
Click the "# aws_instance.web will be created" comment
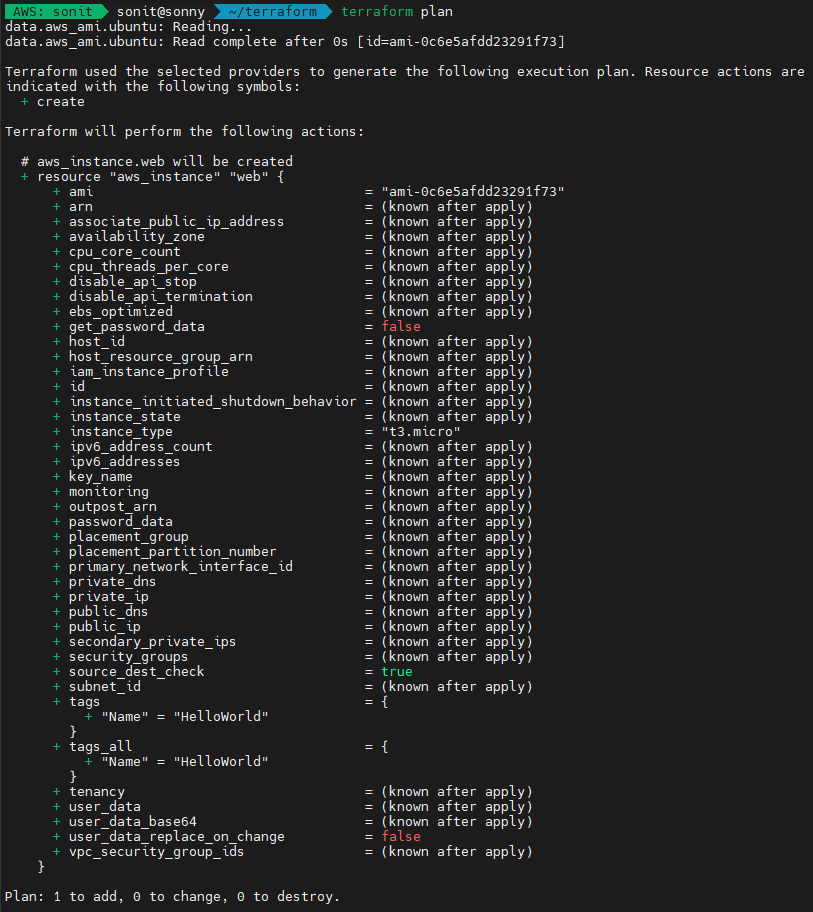(157, 162)
